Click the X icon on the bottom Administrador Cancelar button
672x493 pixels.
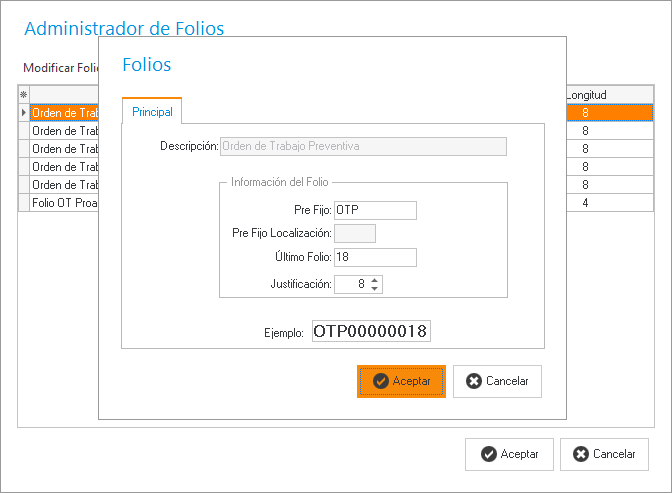pyautogui.click(x=581, y=454)
